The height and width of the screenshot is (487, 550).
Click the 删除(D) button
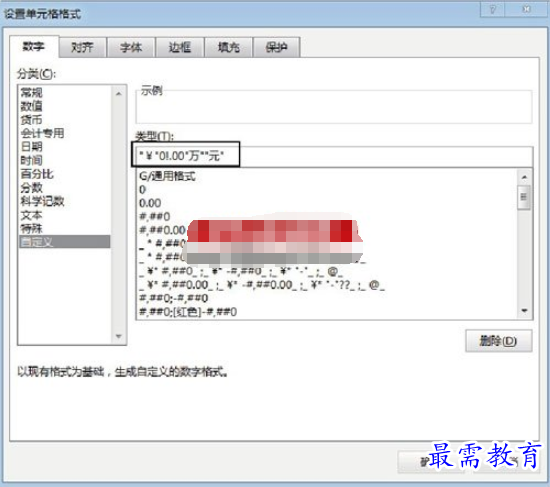point(498,341)
